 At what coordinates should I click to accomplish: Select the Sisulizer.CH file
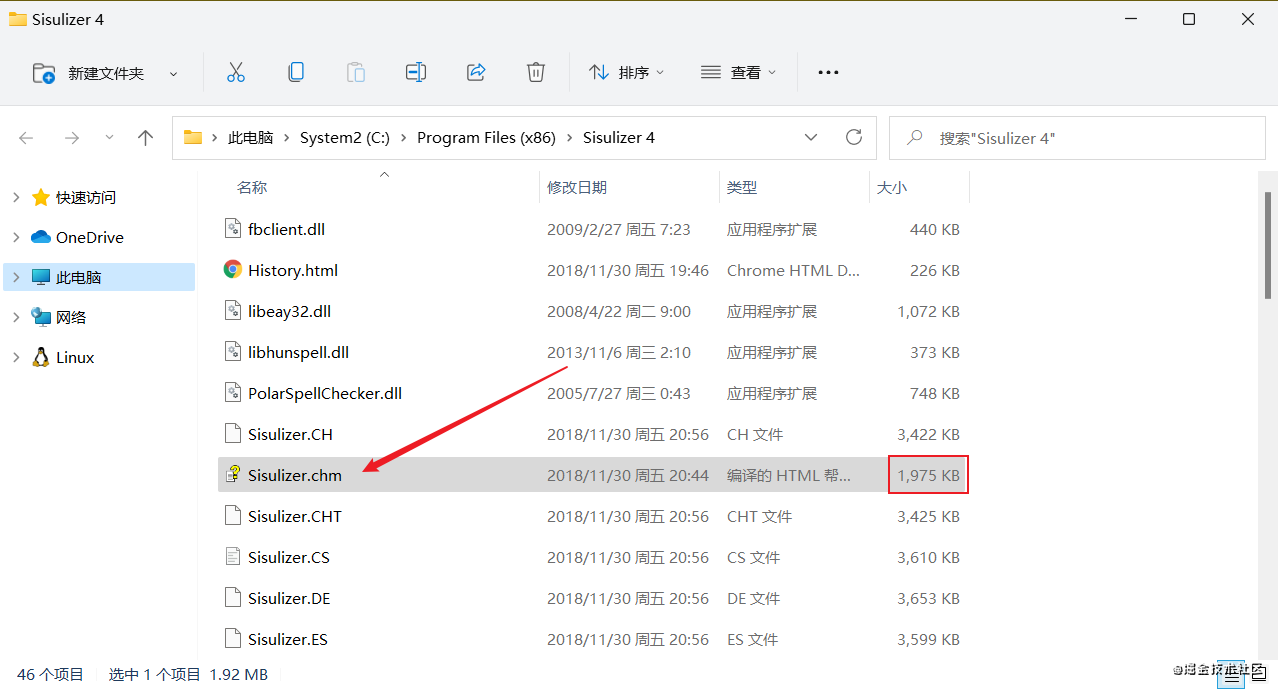pyautogui.click(x=290, y=435)
